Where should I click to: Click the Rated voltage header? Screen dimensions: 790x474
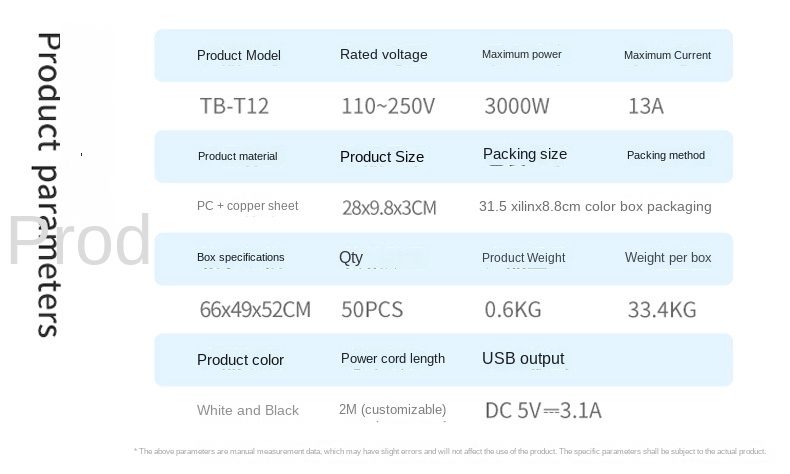[383, 55]
